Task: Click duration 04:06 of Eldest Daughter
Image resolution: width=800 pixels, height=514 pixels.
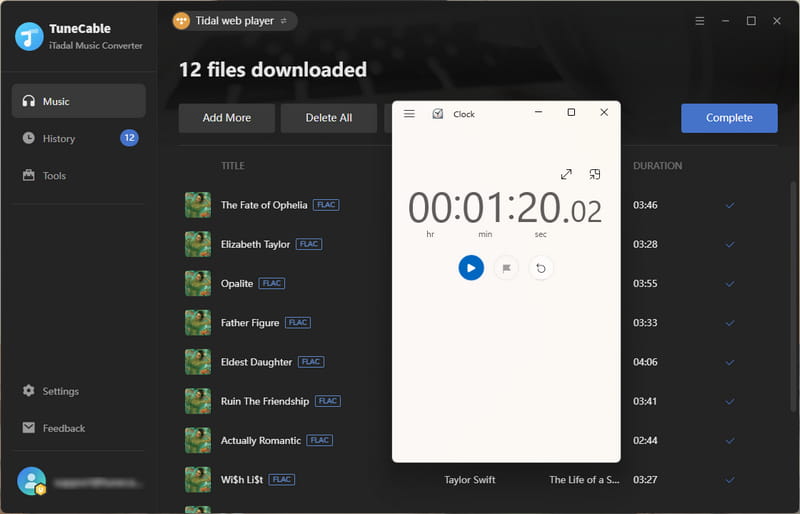Action: (645, 362)
